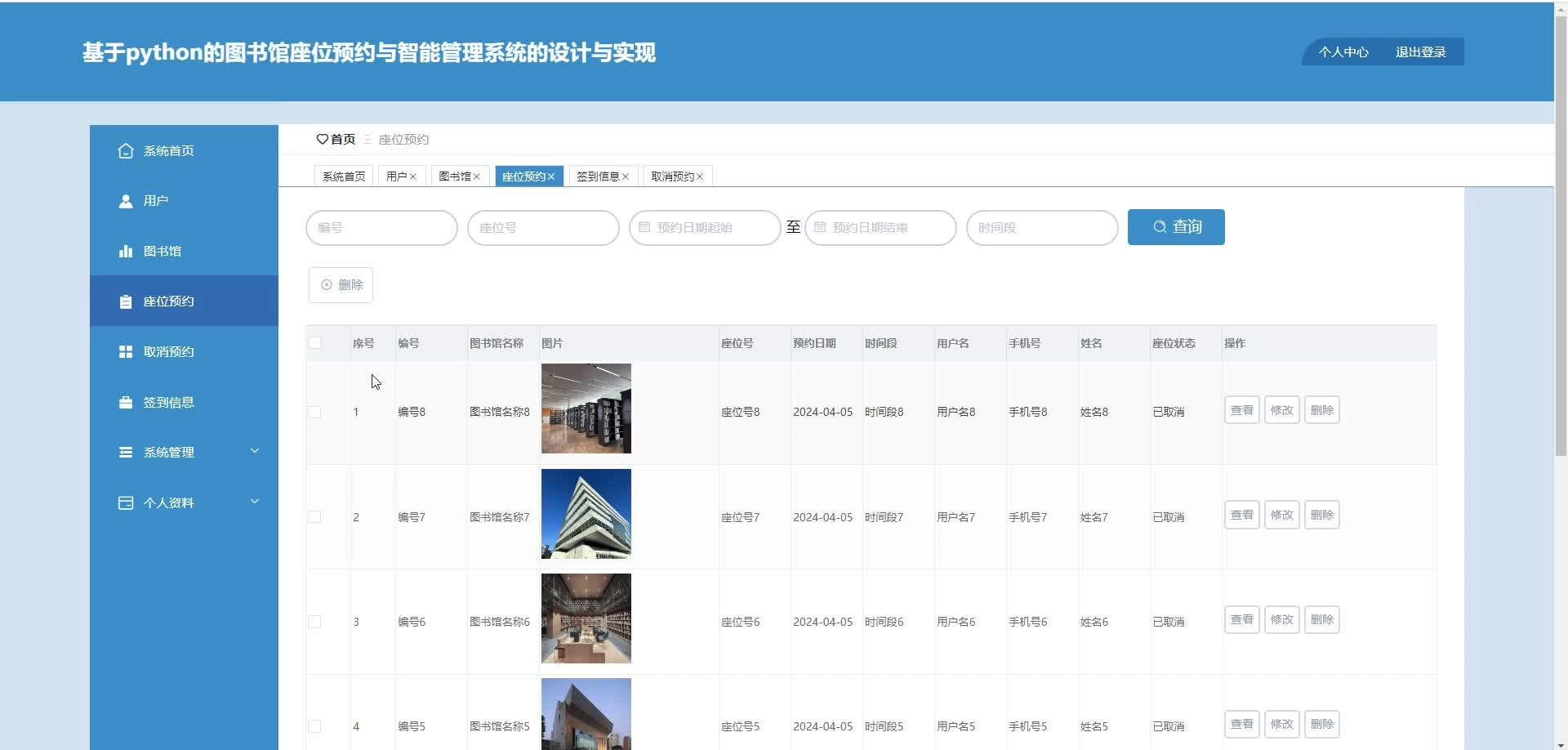Click 修改 button for row 编号7
This screenshot has height=750, width=1568.
tap(1281, 516)
